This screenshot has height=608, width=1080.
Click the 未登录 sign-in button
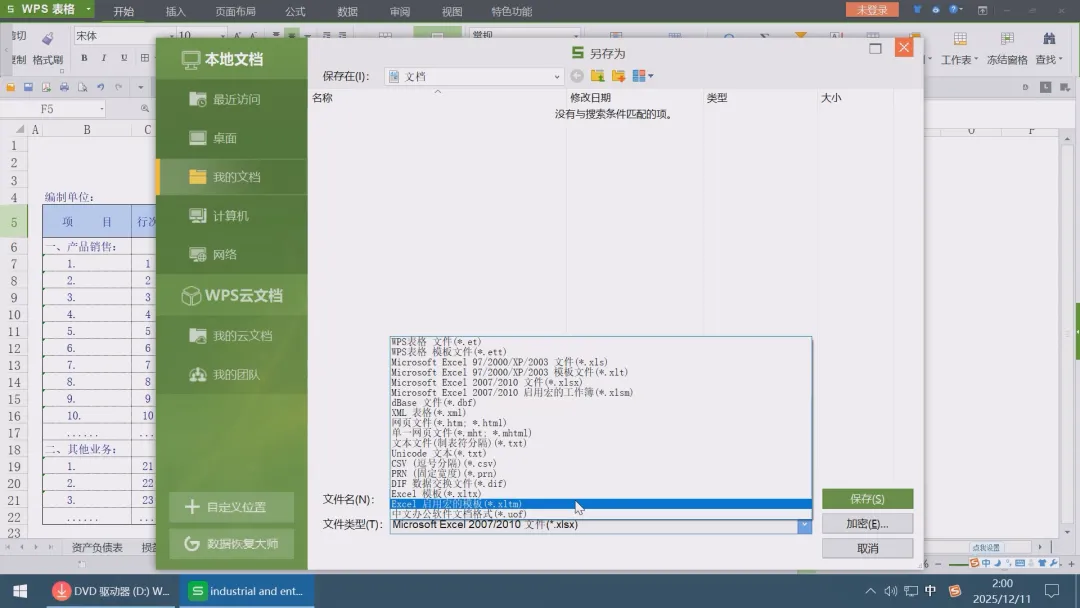point(872,10)
